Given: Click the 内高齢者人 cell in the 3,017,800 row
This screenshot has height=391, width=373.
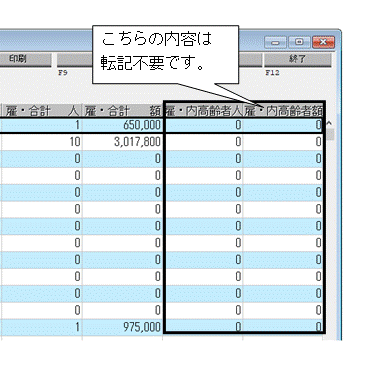Looking at the screenshot, I should pyautogui.click(x=204, y=142).
